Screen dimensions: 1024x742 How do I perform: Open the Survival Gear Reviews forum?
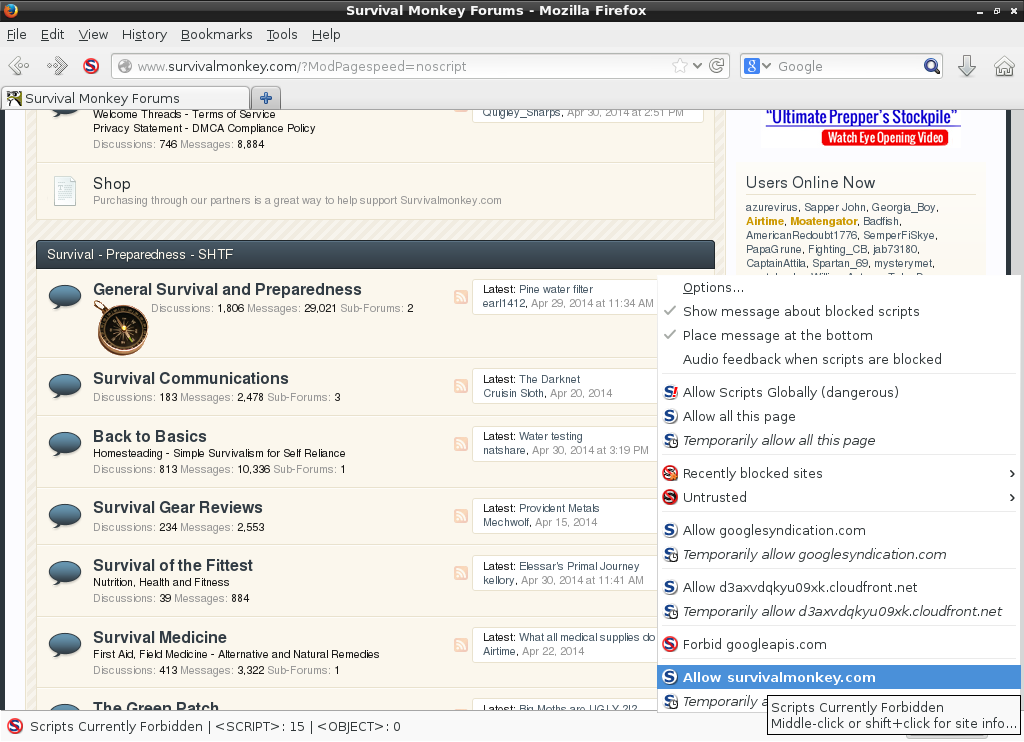(178, 508)
